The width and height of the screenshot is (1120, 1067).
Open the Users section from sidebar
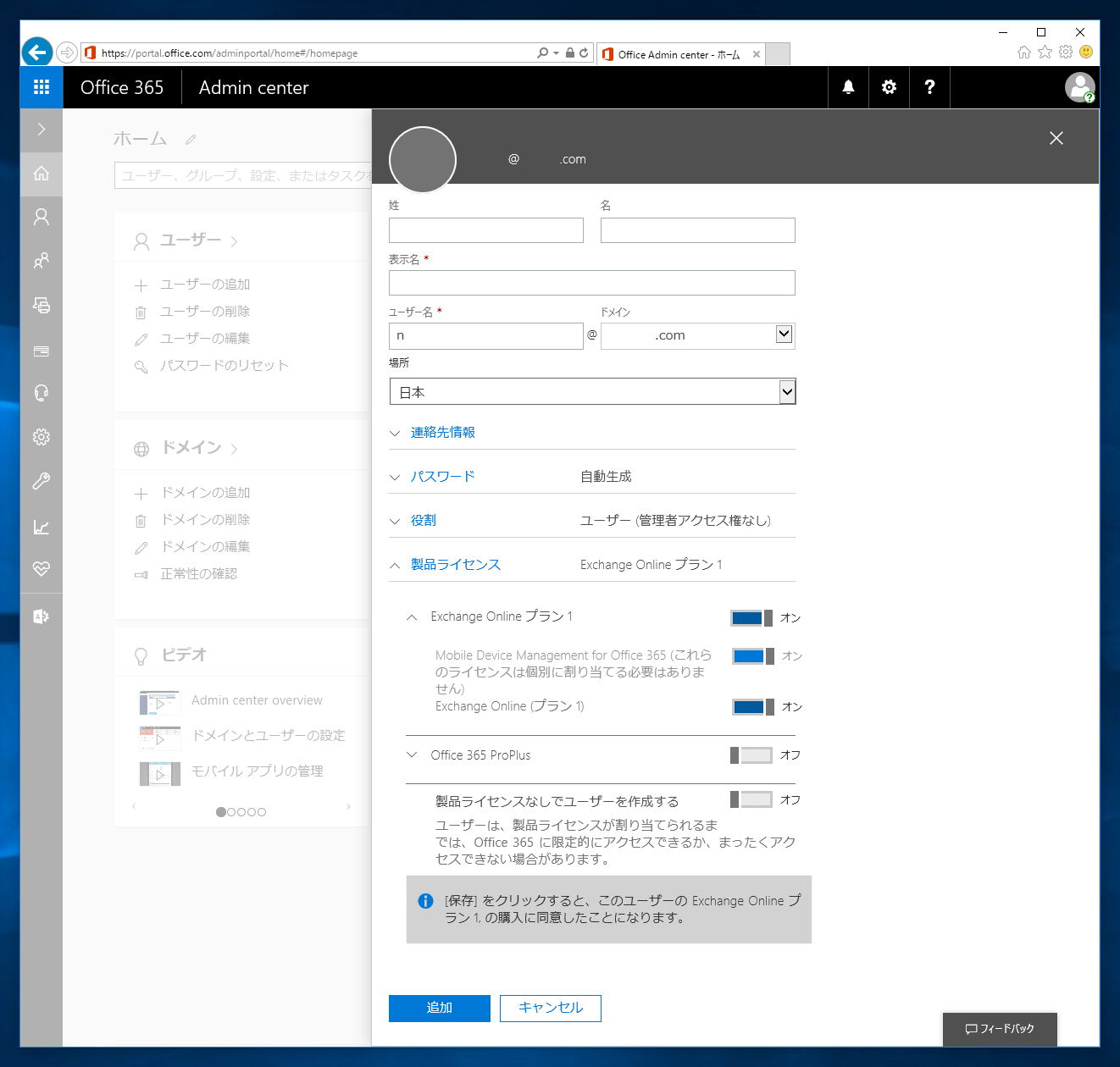41,217
